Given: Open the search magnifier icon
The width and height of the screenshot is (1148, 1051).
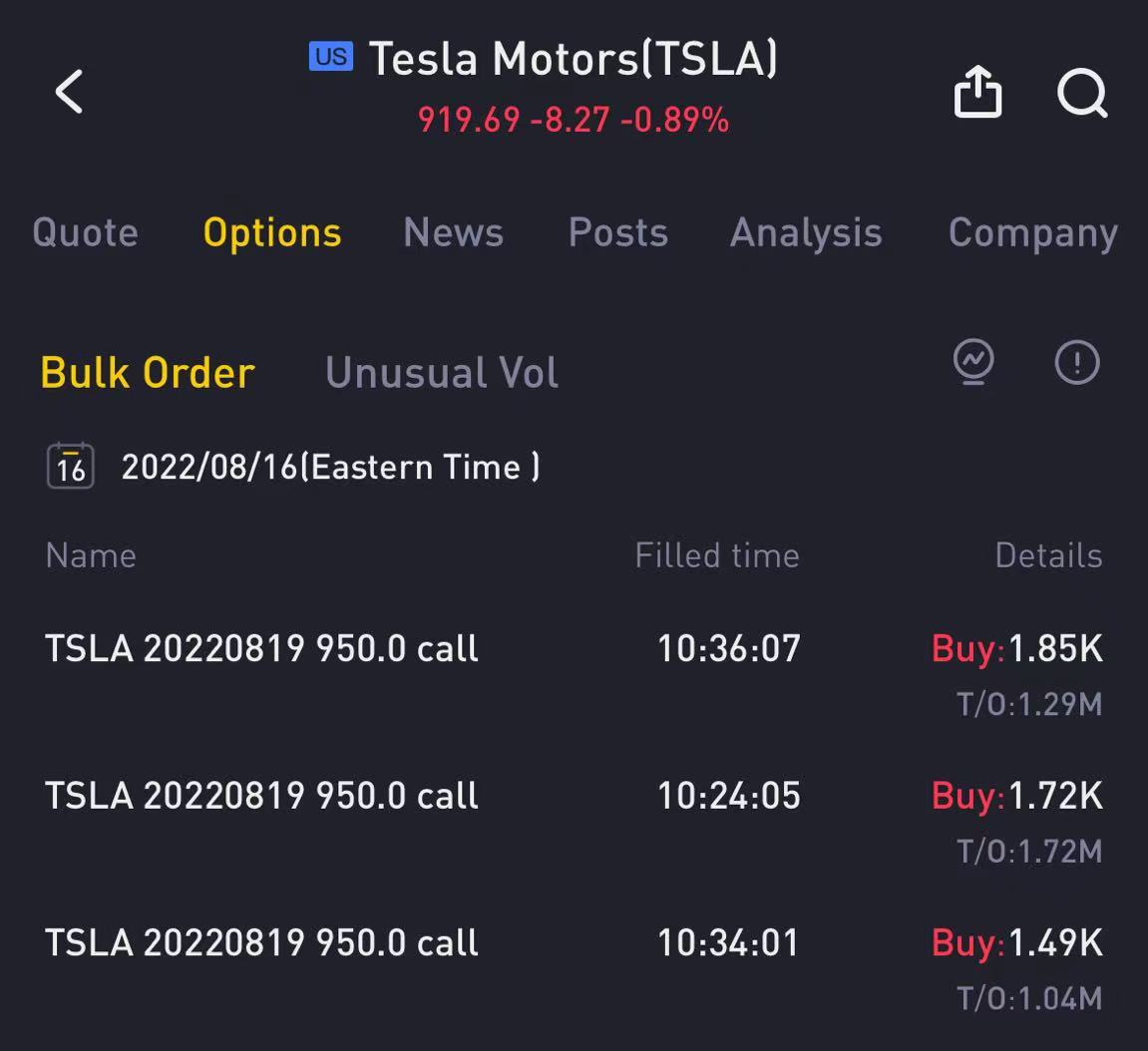Looking at the screenshot, I should 1082,93.
